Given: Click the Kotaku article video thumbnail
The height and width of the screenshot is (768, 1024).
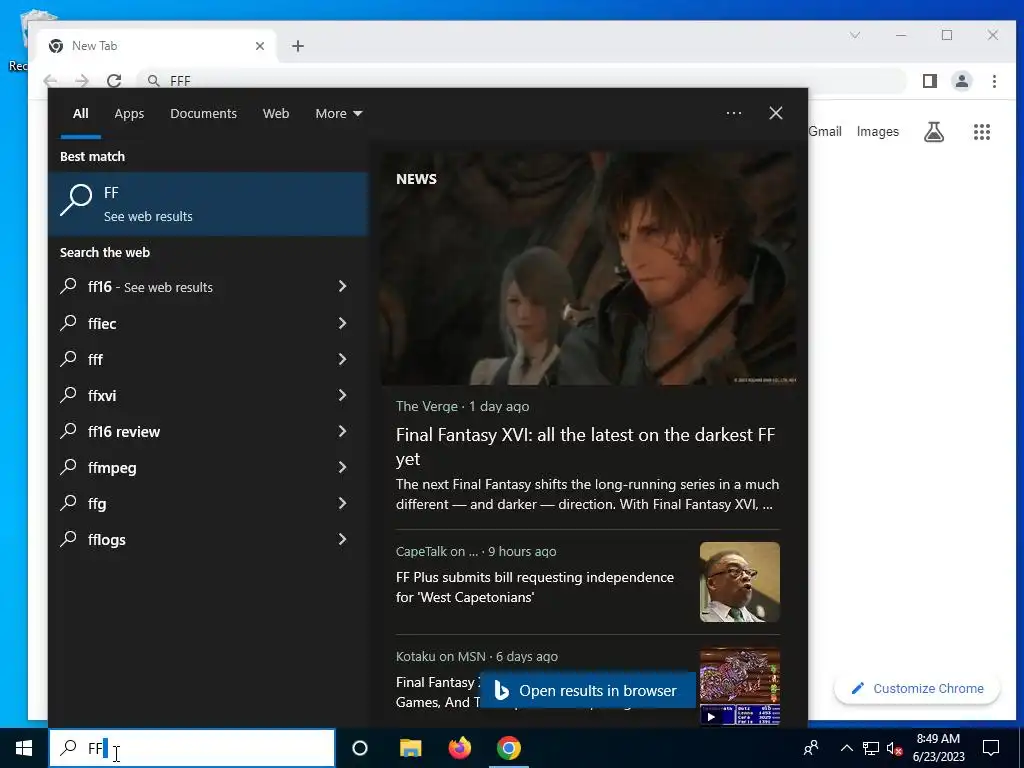Looking at the screenshot, I should (x=740, y=686).
